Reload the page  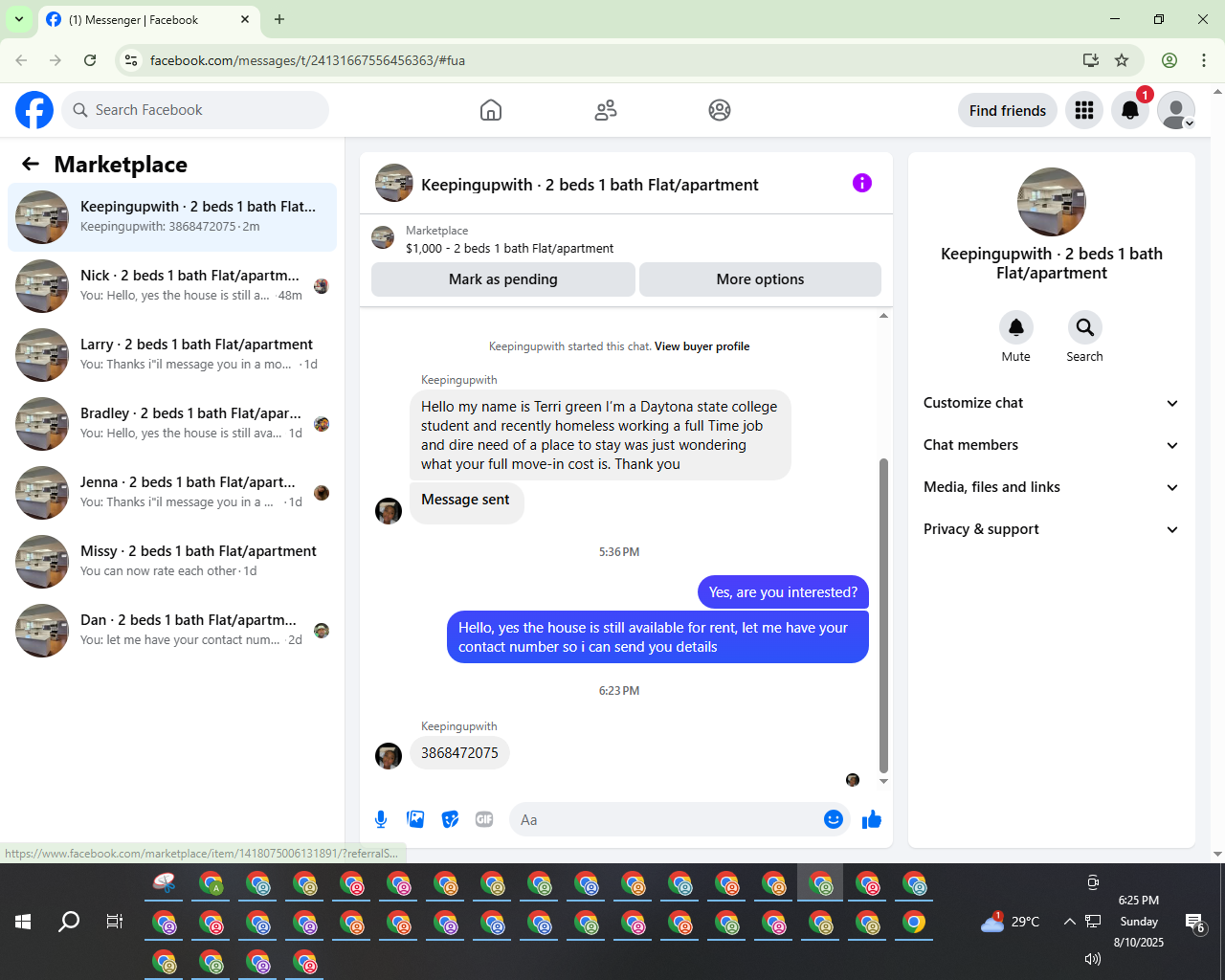pyautogui.click(x=90, y=60)
